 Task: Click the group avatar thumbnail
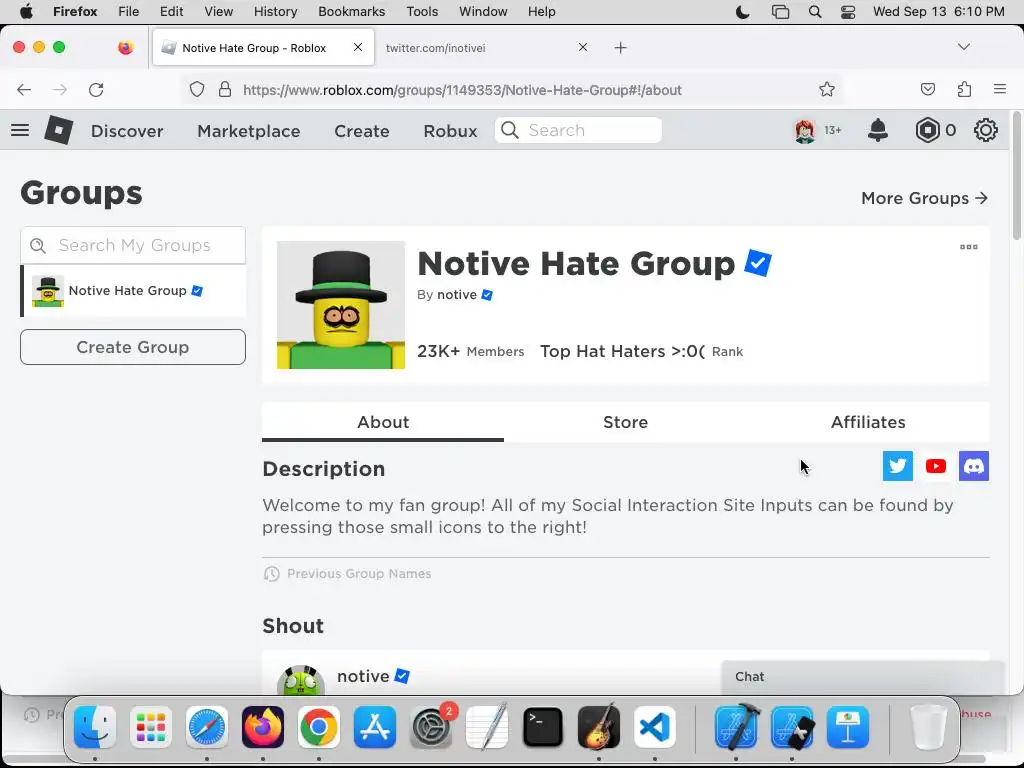point(341,305)
